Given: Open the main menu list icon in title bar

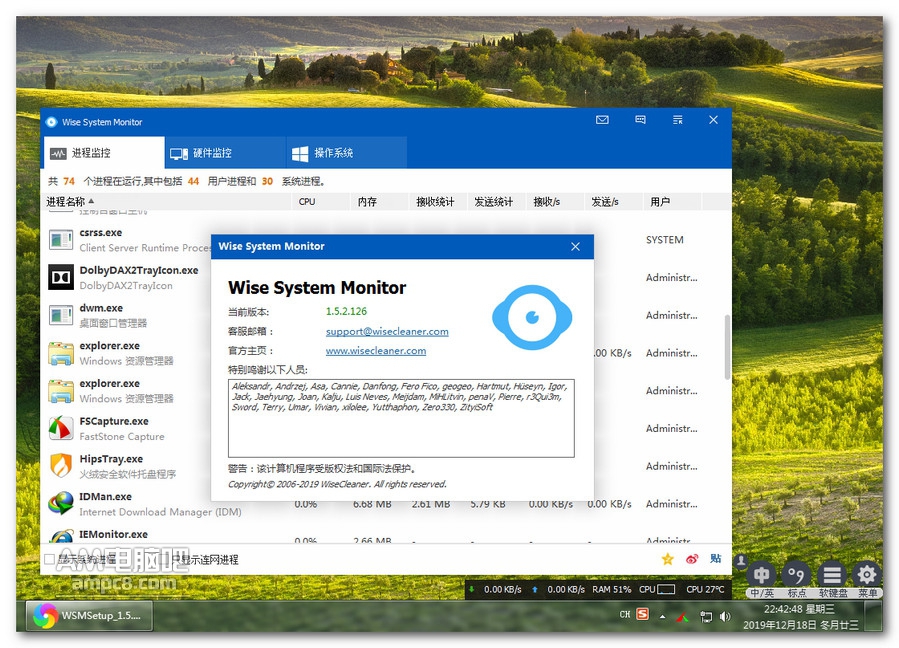Looking at the screenshot, I should 678,120.
